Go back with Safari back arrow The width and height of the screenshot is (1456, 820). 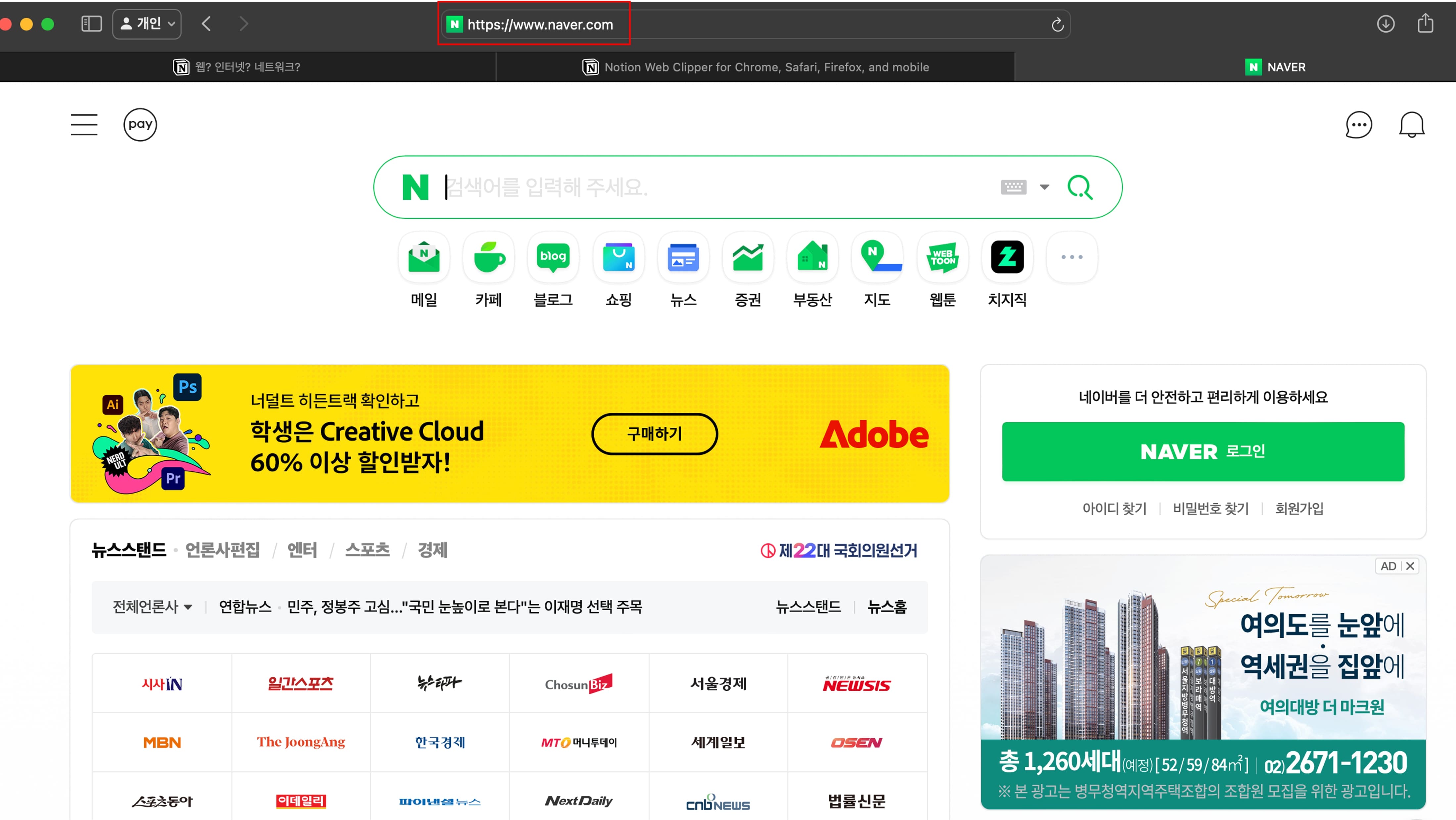[206, 24]
